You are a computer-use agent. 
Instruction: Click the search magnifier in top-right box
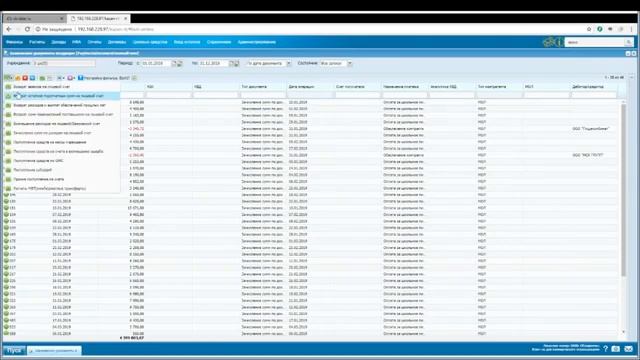[629, 42]
